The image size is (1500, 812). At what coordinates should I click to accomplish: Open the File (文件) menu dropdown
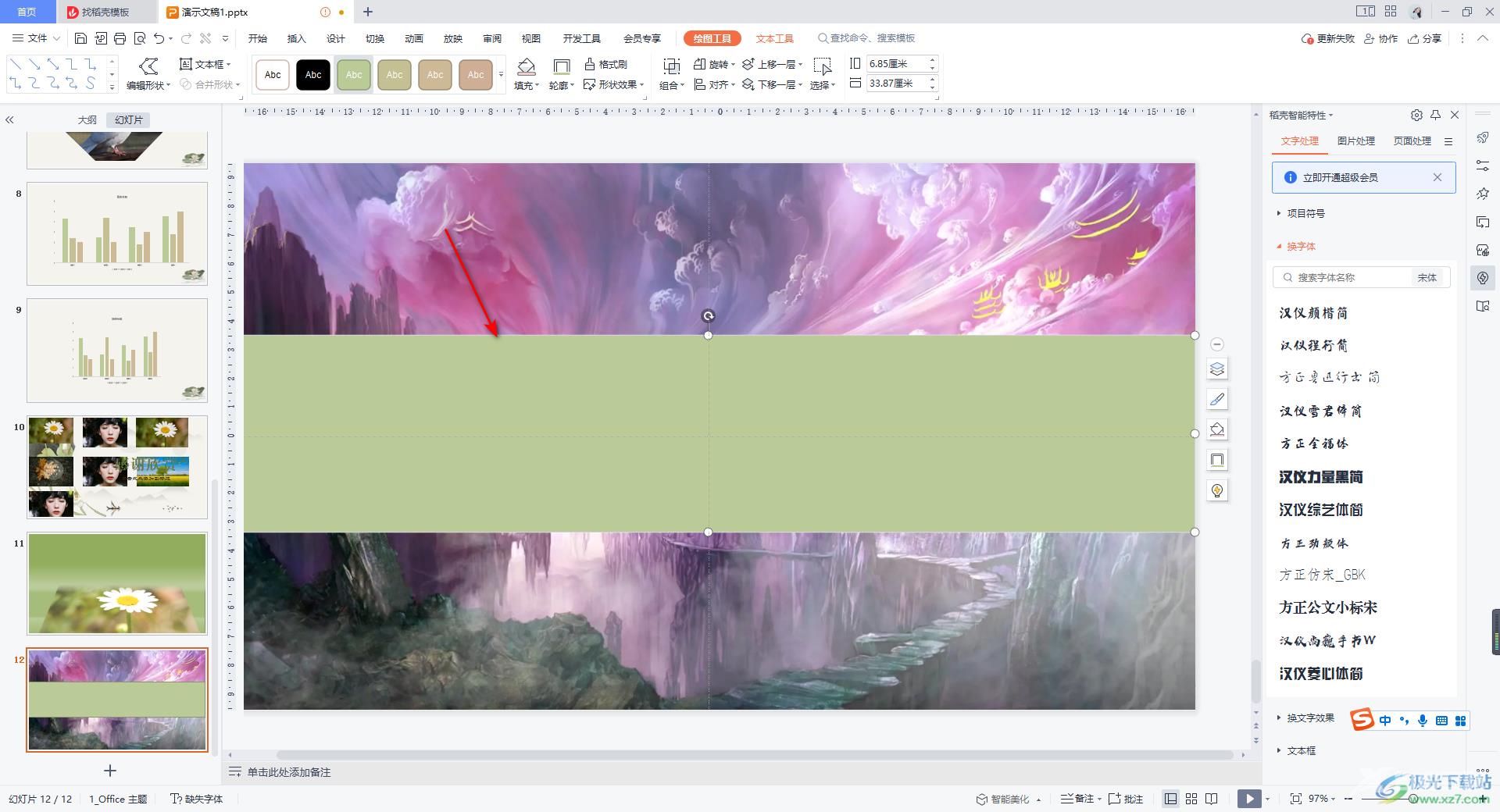tap(36, 38)
